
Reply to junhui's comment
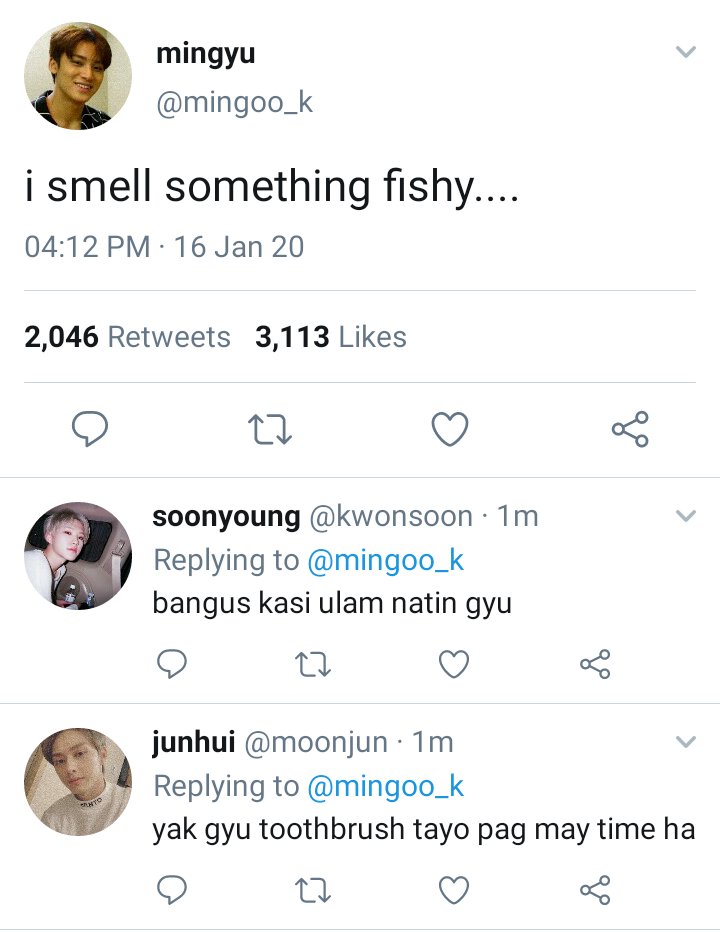pyautogui.click(x=174, y=889)
